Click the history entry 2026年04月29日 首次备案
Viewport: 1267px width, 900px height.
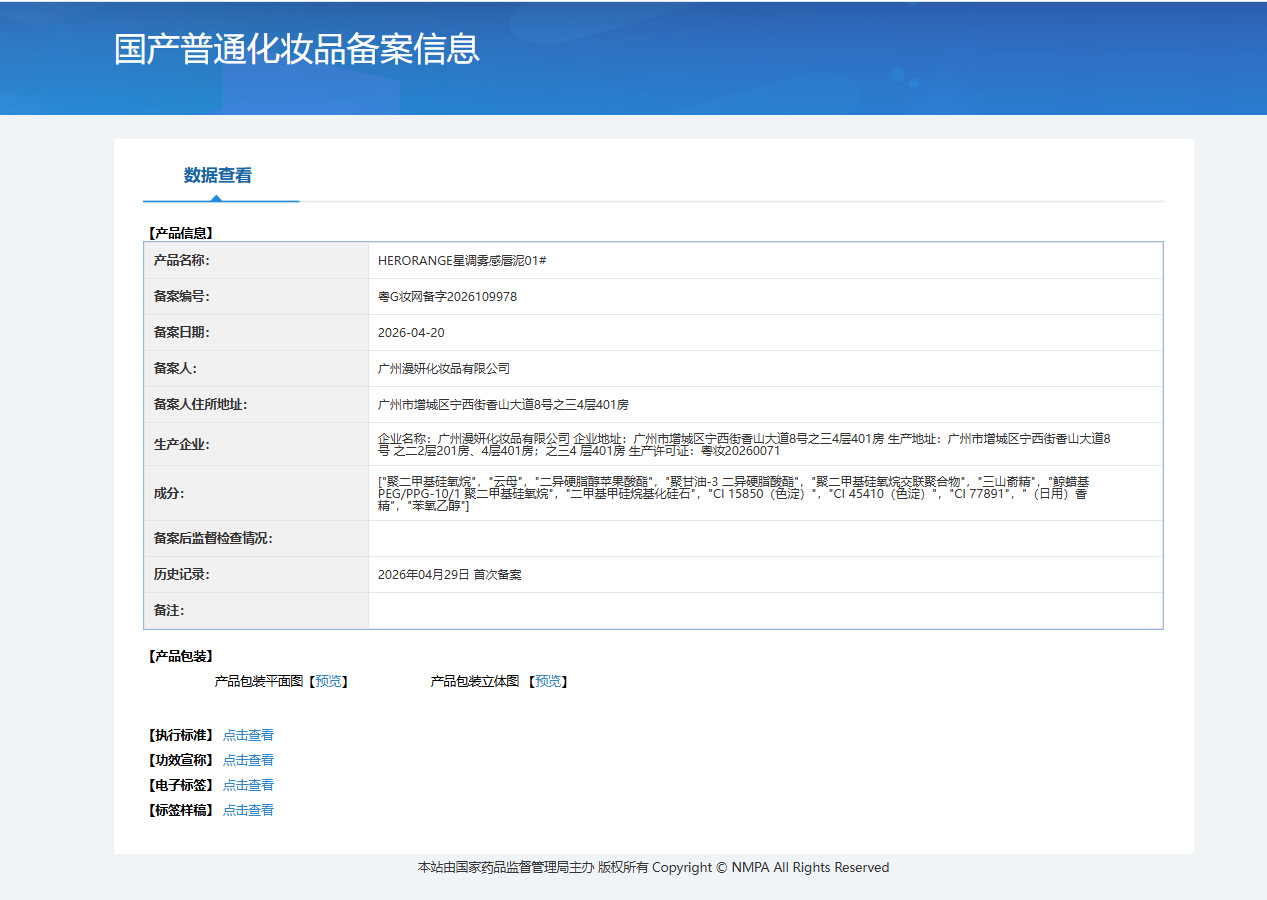coord(450,575)
